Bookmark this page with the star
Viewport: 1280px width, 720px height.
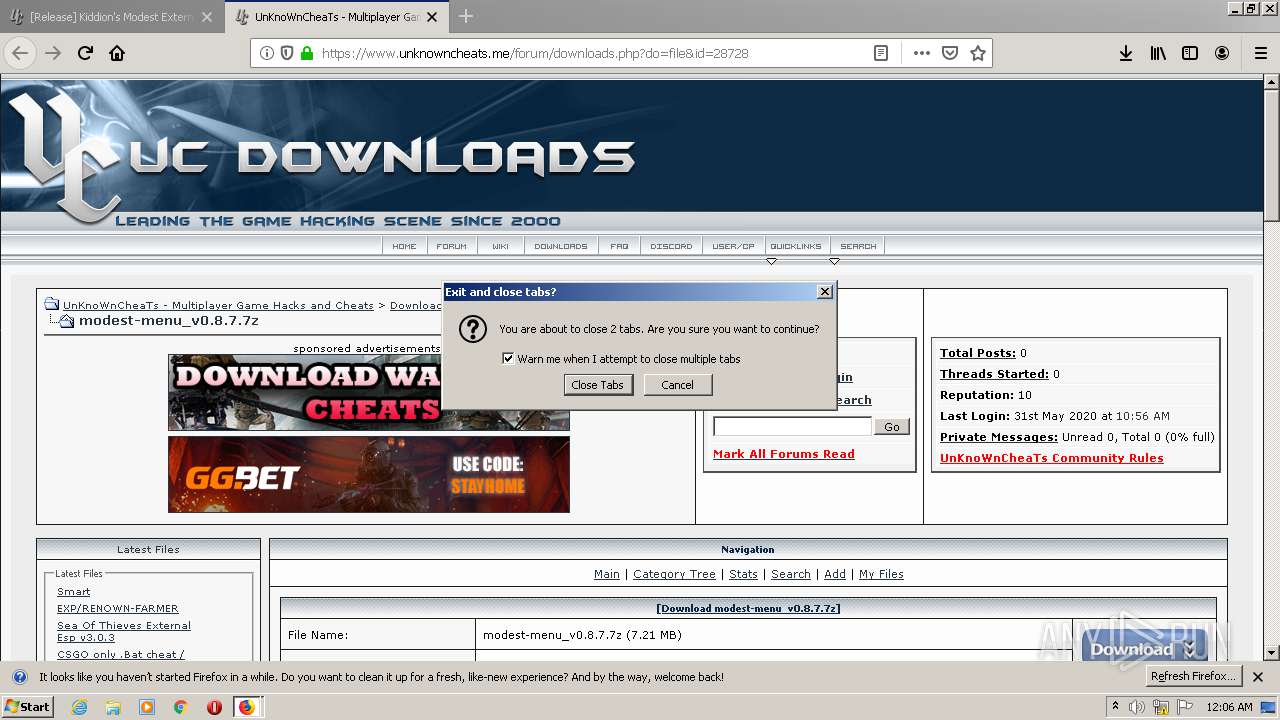tap(978, 53)
